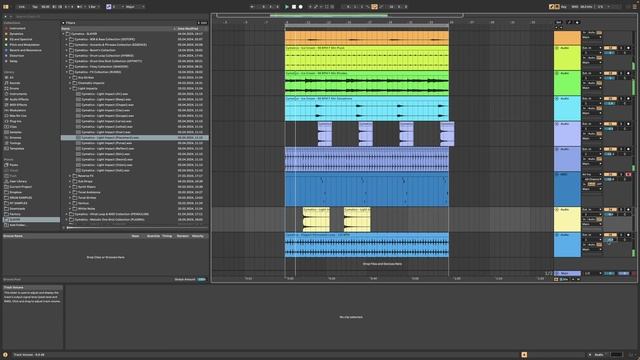Open Packs under Places
Image resolution: width=640 pixels, height=360 pixels.
13,165
